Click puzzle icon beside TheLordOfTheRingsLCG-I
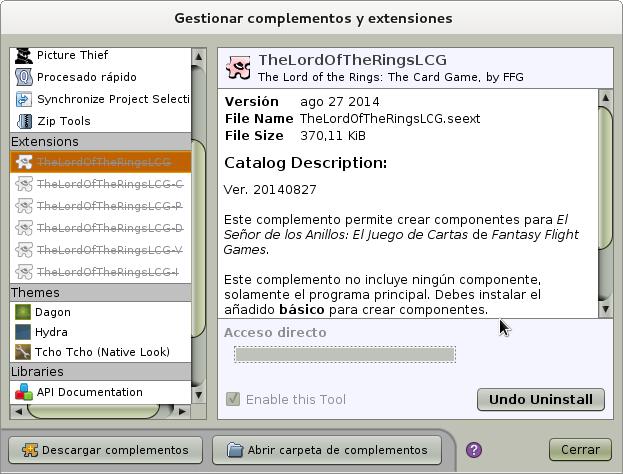 click(x=24, y=272)
